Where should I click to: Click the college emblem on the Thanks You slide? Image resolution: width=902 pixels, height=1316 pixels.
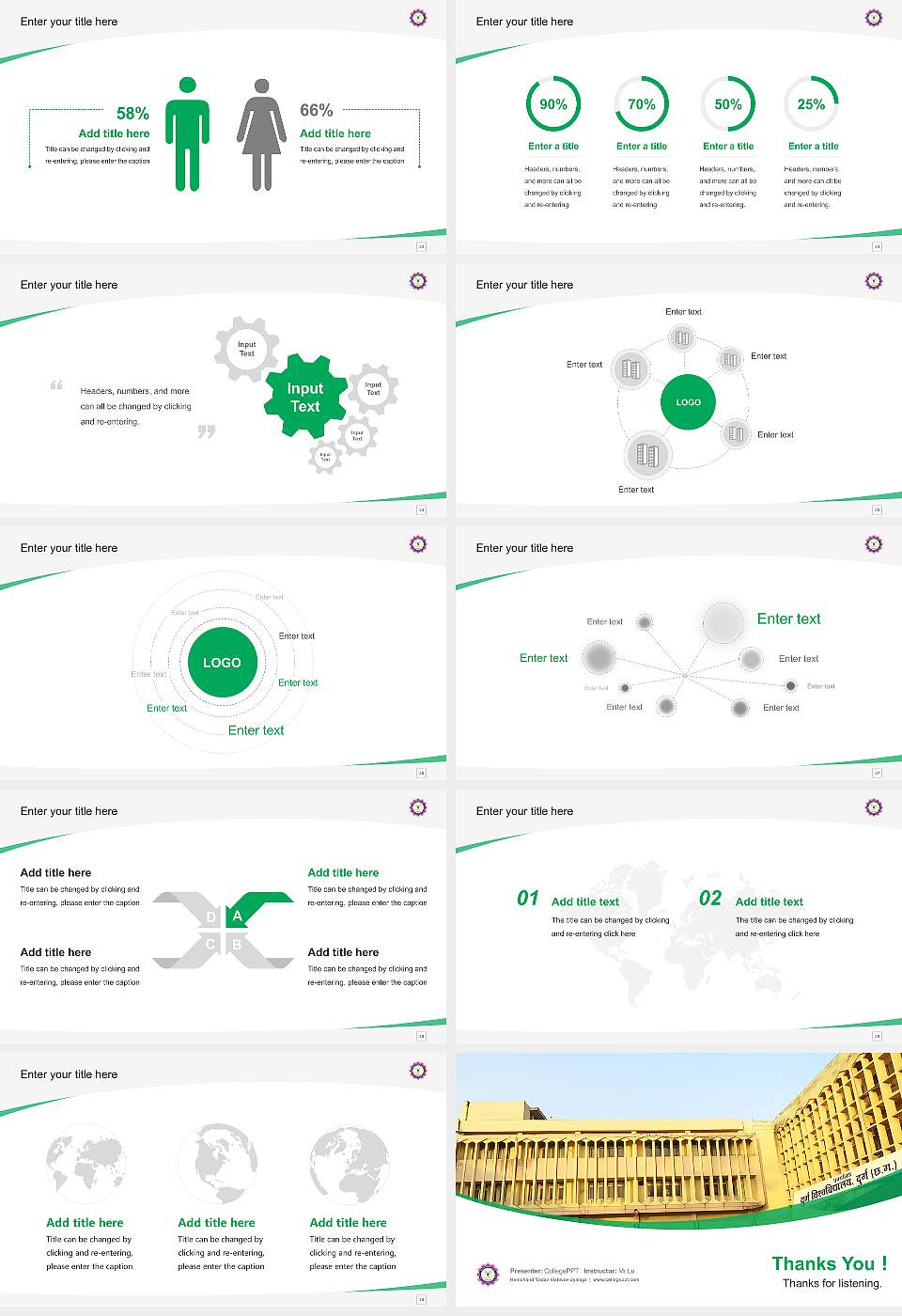(488, 1275)
